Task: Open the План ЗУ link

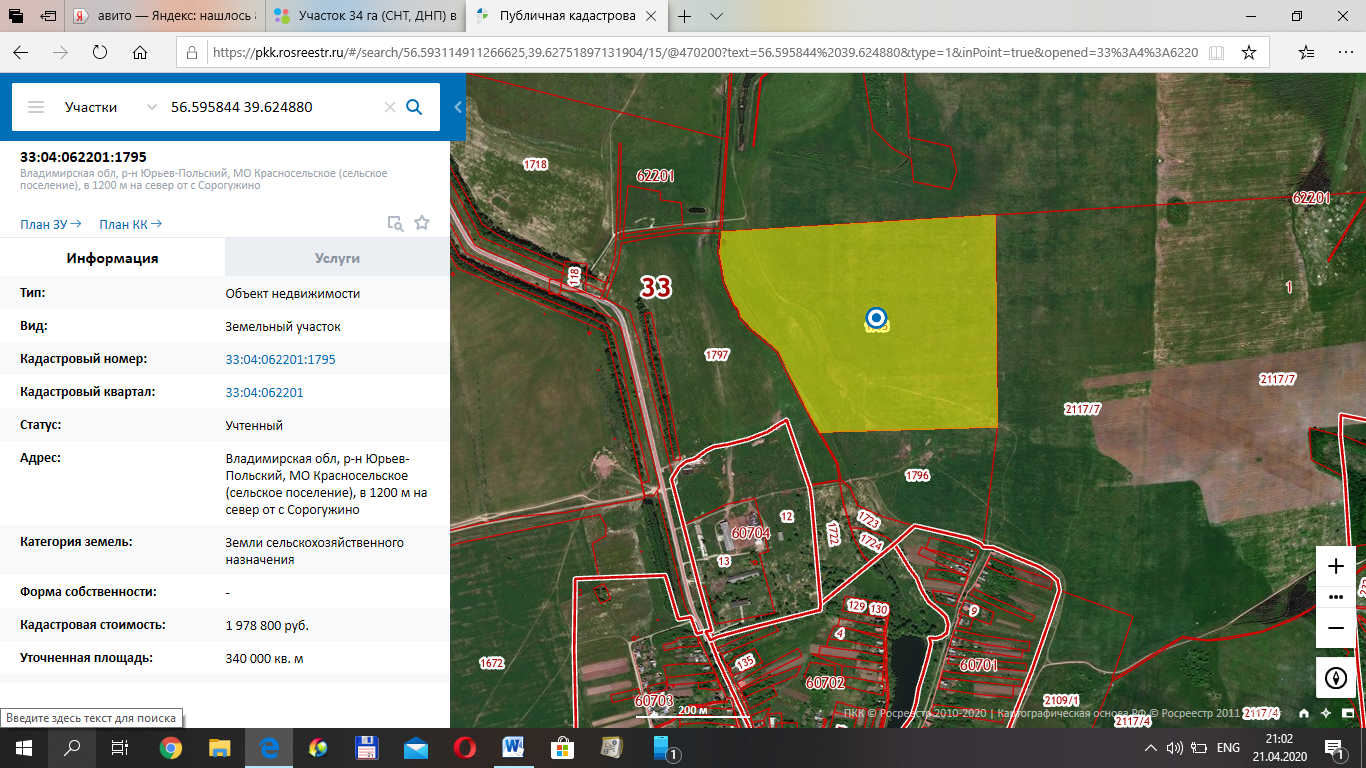Action: 50,224
